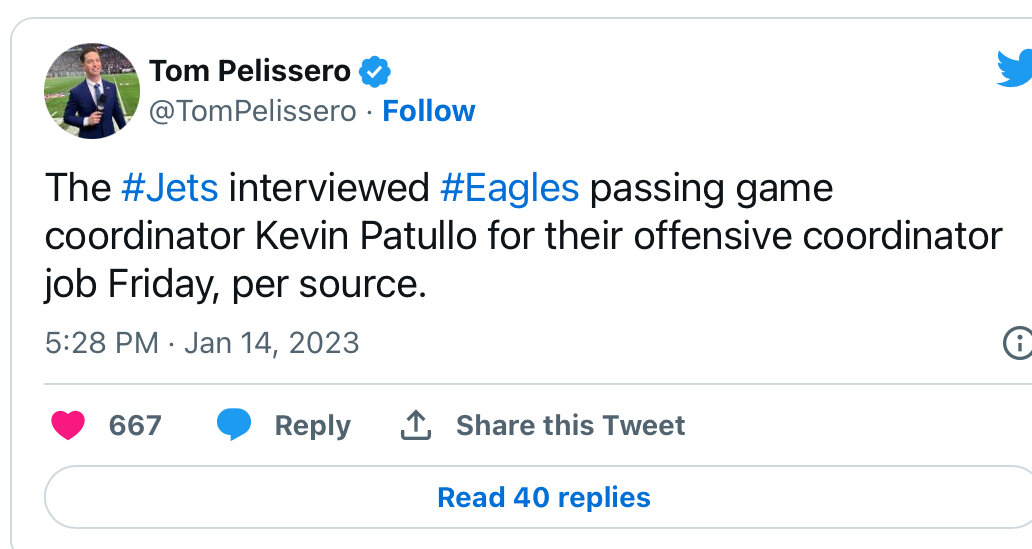Open Tom Pelissero's profile picture
The width and height of the screenshot is (1032, 549).
pyautogui.click(x=92, y=91)
